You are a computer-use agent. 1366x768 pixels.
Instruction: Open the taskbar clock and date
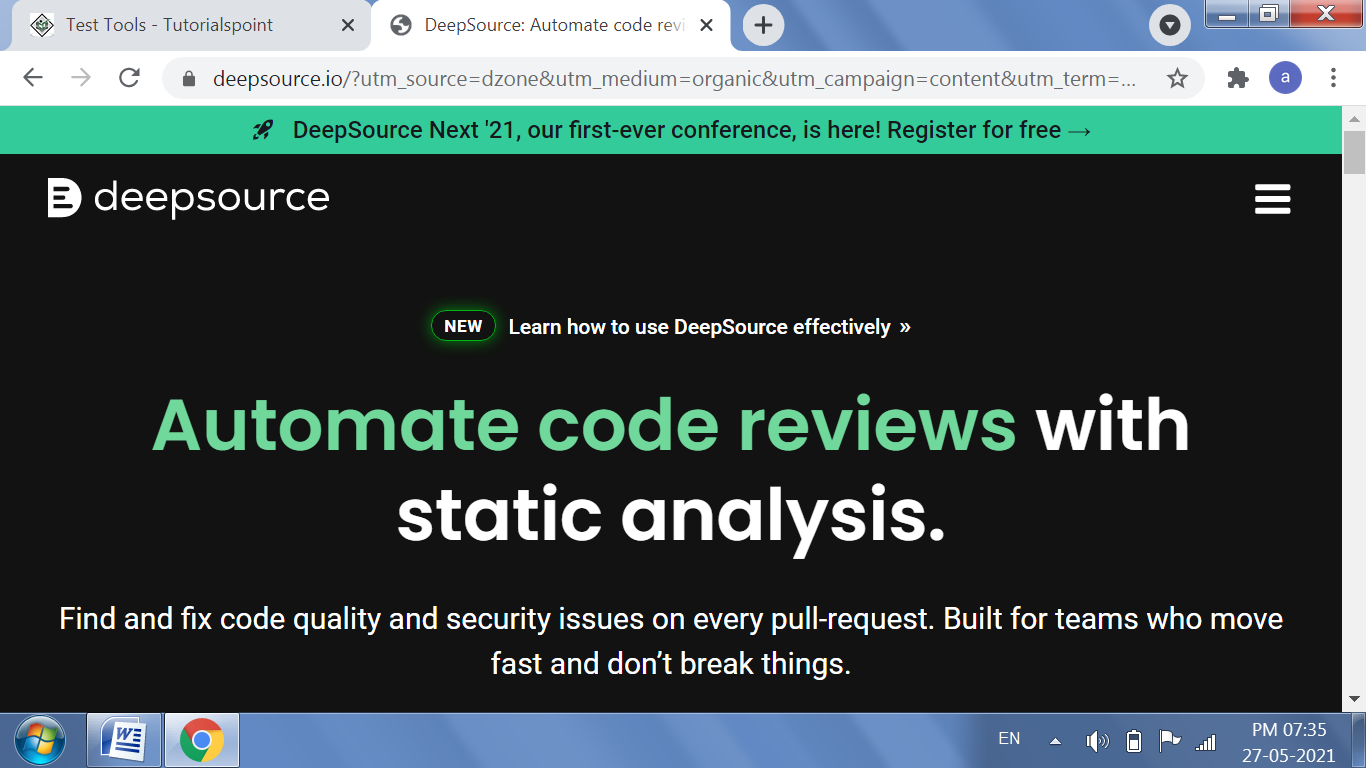click(1289, 742)
